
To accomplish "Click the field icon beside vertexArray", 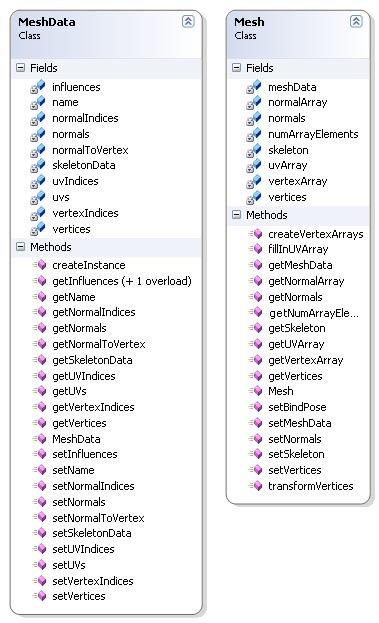I will click(254, 181).
